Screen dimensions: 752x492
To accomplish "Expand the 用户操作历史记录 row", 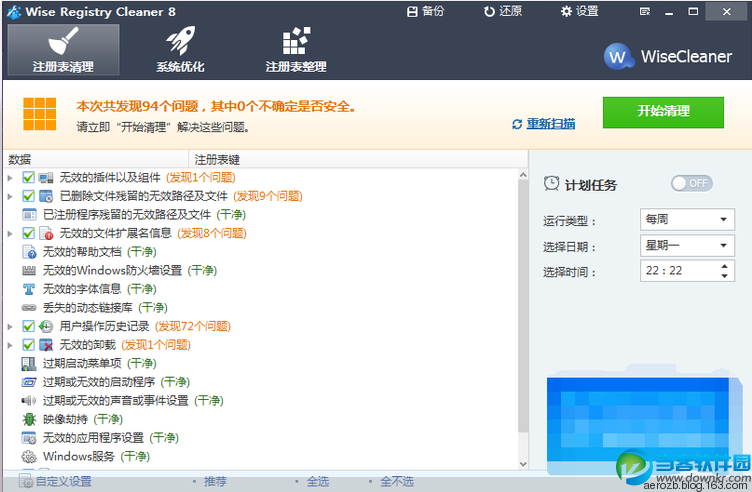I will pyautogui.click(x=10, y=327).
